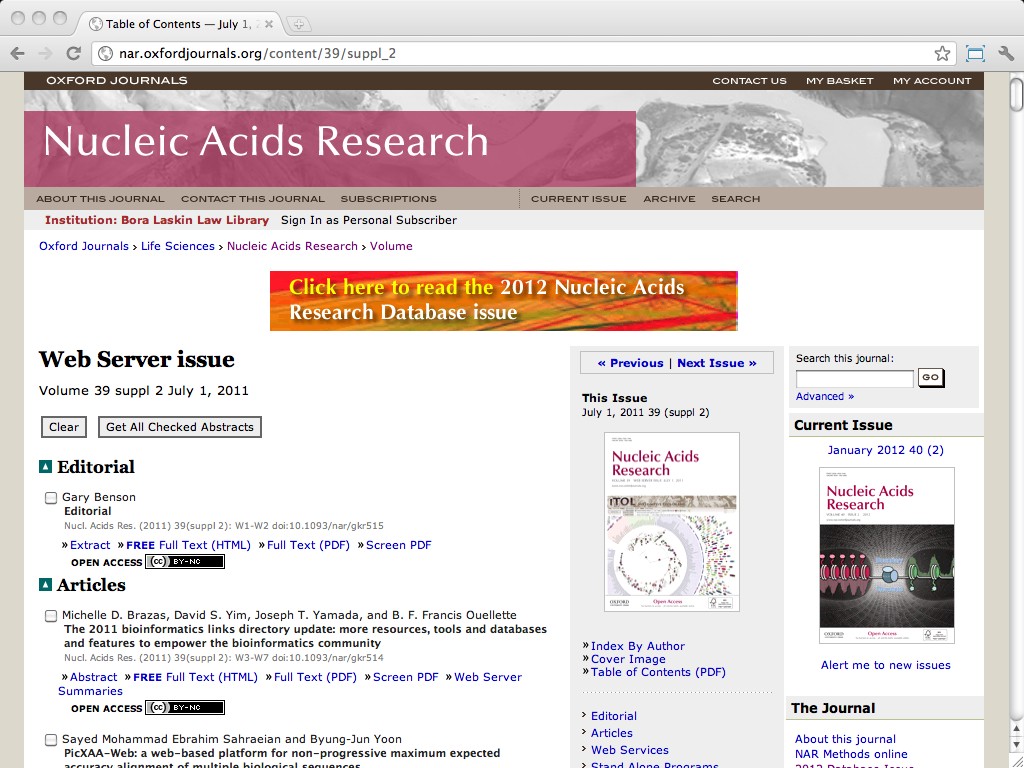Open Advanced search link

pos(825,396)
